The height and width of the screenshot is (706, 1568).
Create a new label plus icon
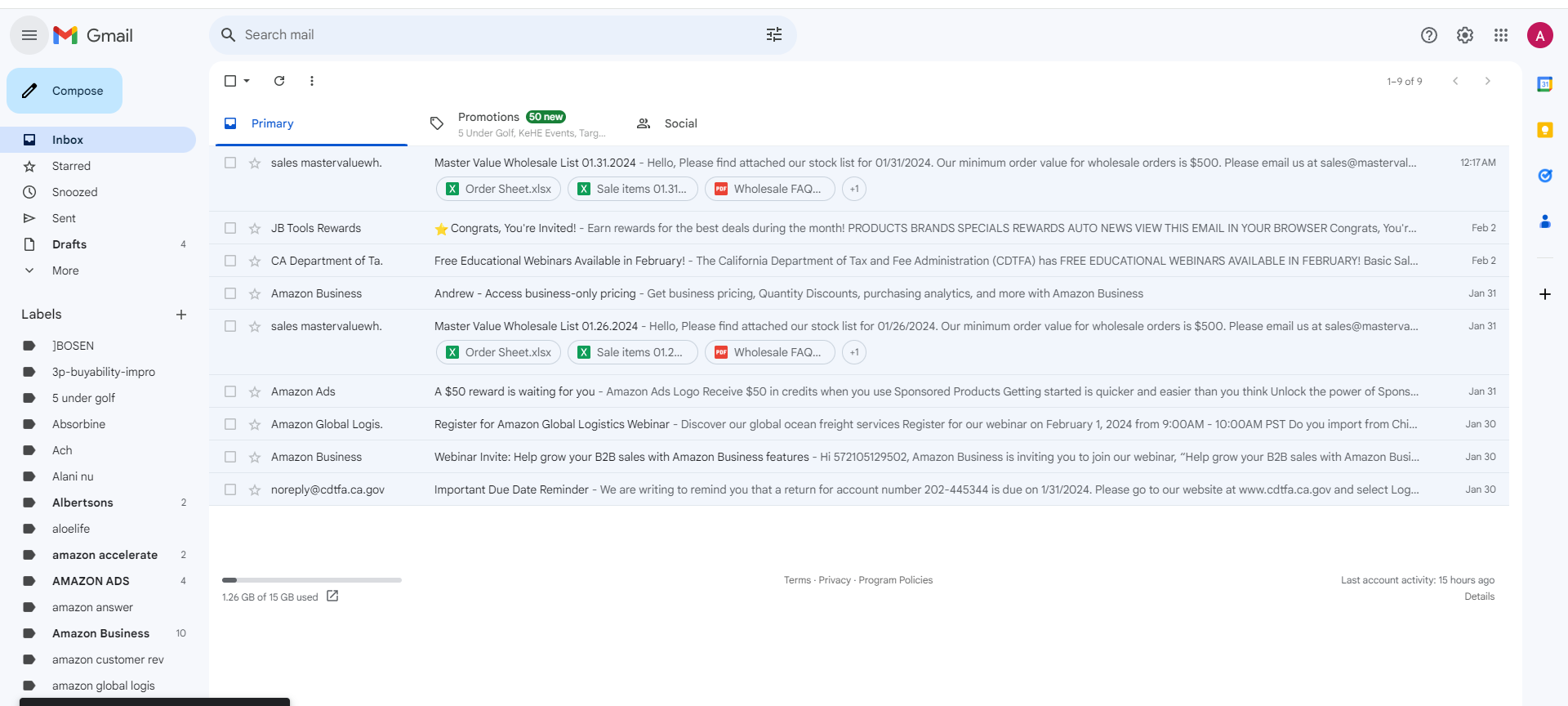[x=181, y=315]
